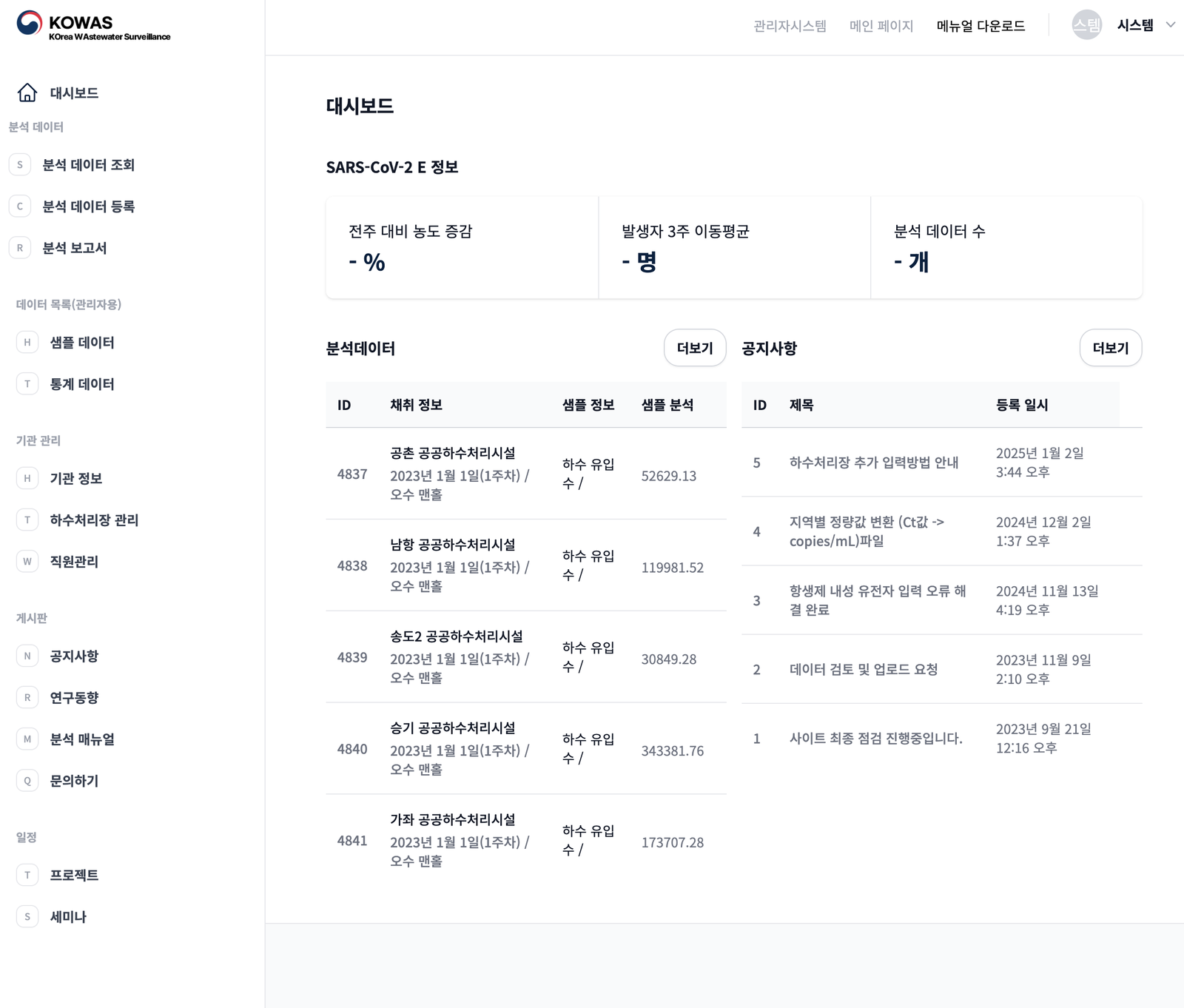Click the R badge beside 분석 보고서
Image resolution: width=1184 pixels, height=1008 pixels.
point(20,248)
